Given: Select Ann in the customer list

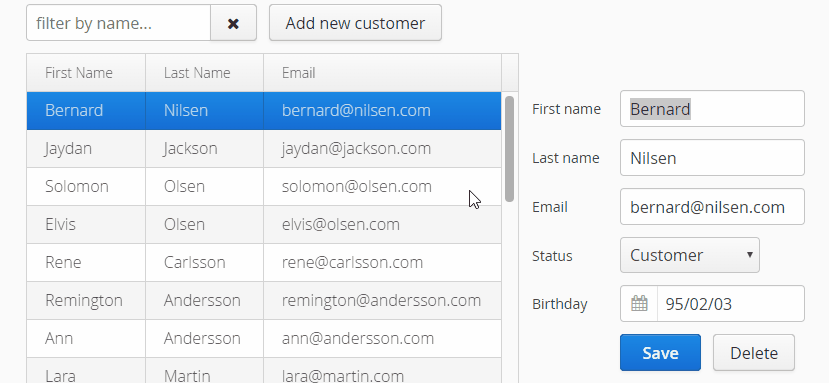Looking at the screenshot, I should (86, 339).
